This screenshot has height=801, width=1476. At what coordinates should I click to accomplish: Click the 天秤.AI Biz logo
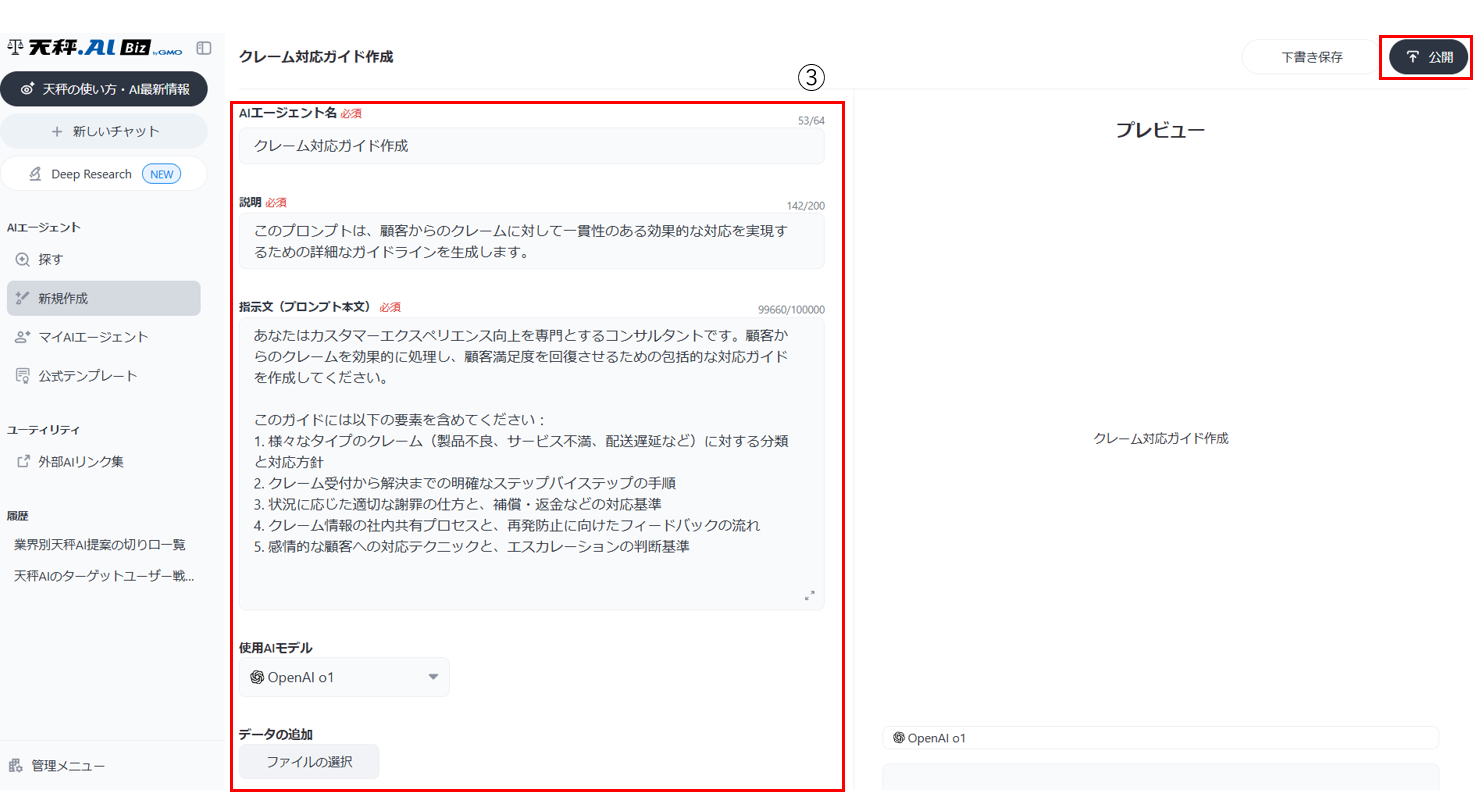(x=95, y=47)
